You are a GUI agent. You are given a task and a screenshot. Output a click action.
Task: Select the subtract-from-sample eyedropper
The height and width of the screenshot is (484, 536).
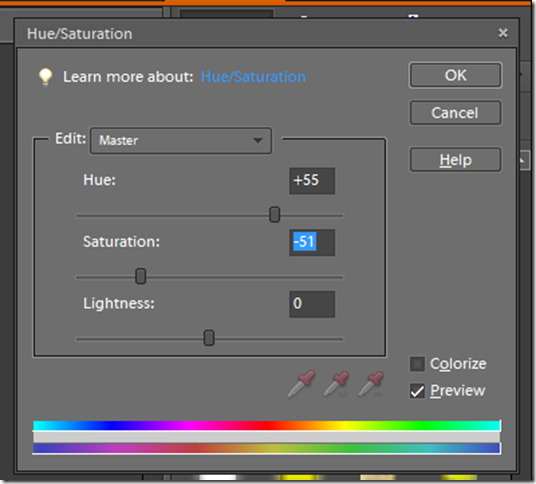click(371, 385)
